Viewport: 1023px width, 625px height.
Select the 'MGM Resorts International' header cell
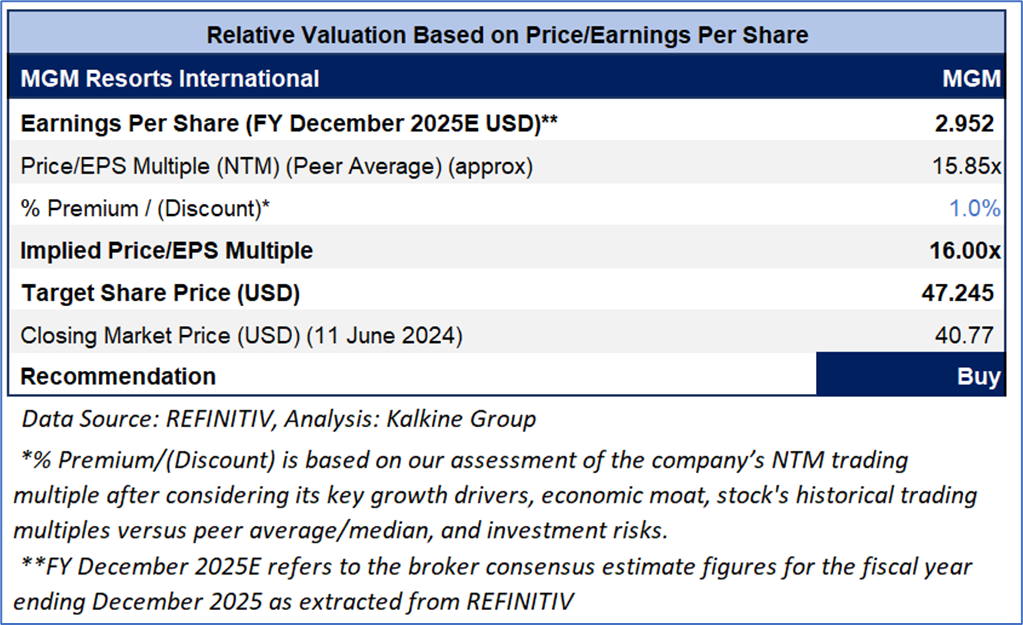point(170,78)
